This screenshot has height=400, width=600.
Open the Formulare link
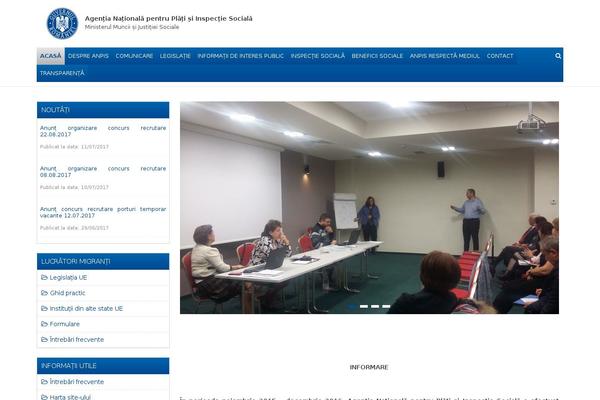(x=65, y=324)
